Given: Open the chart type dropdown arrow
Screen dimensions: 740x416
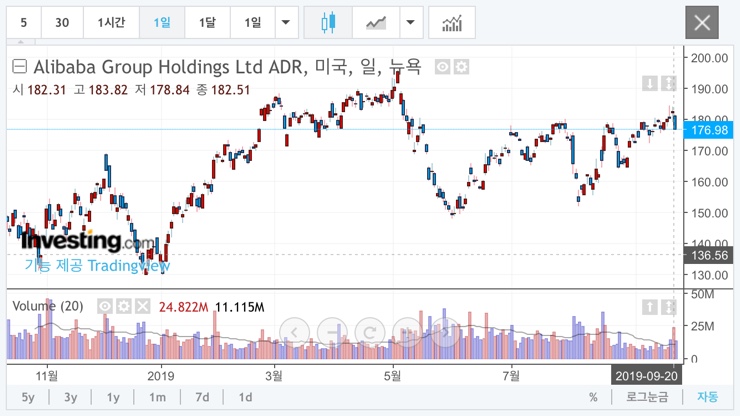Looking at the screenshot, I should click(x=411, y=22).
